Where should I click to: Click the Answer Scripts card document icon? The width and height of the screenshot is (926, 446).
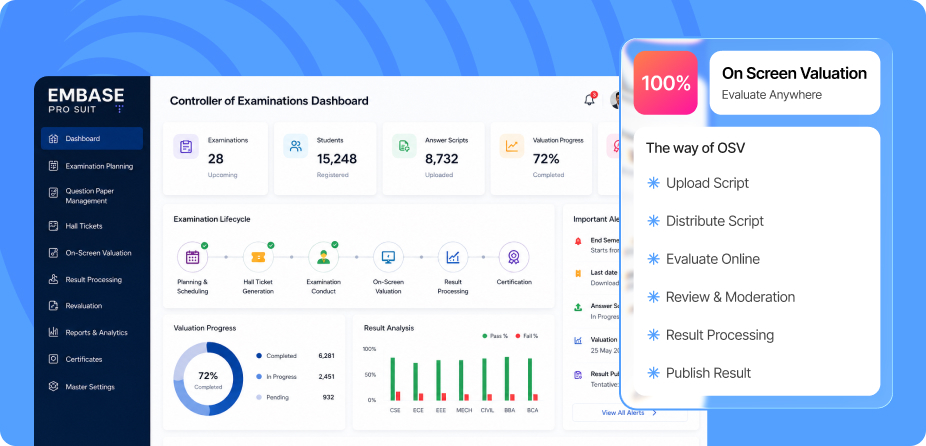[404, 146]
